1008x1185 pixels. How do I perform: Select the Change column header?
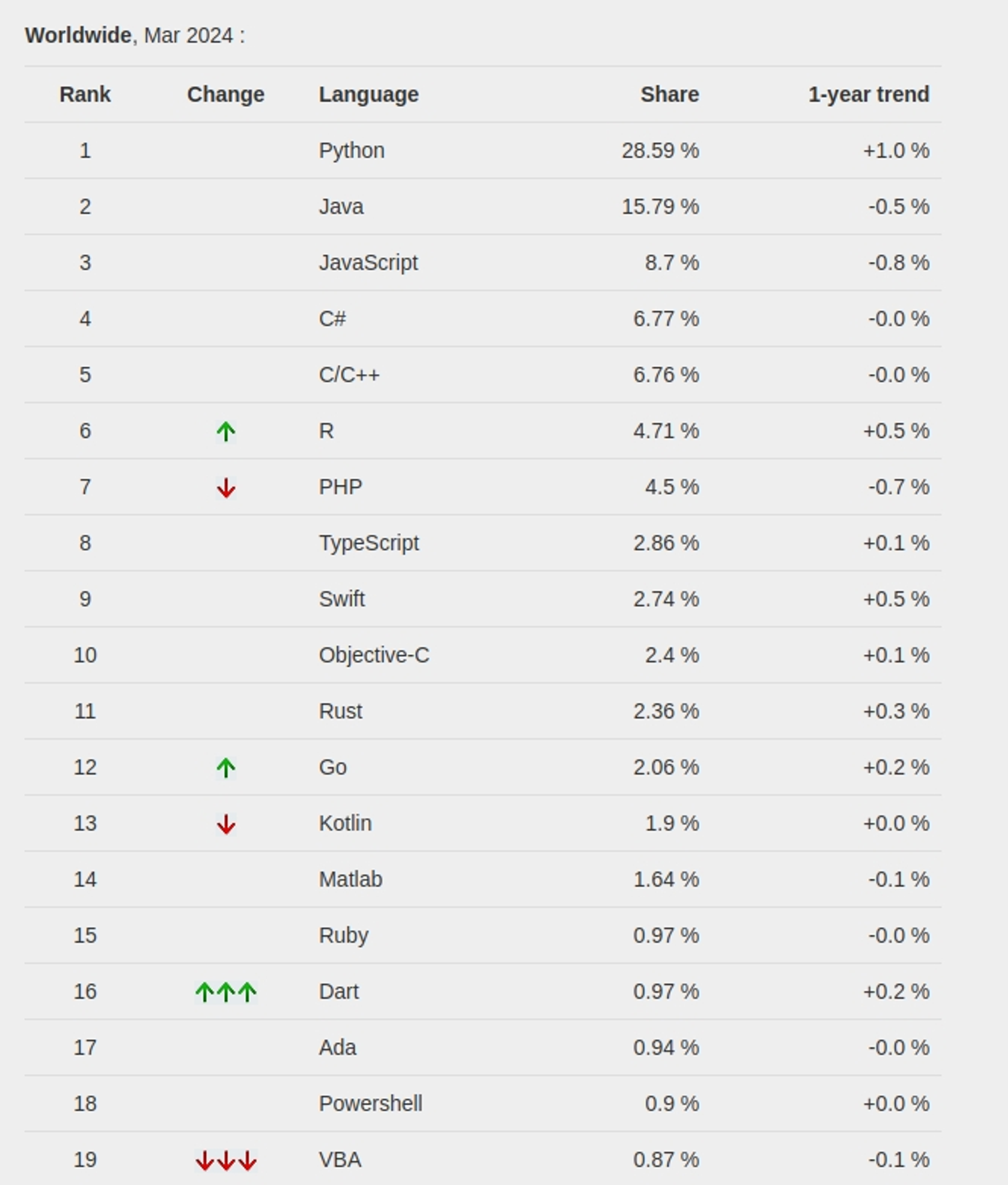[x=226, y=95]
